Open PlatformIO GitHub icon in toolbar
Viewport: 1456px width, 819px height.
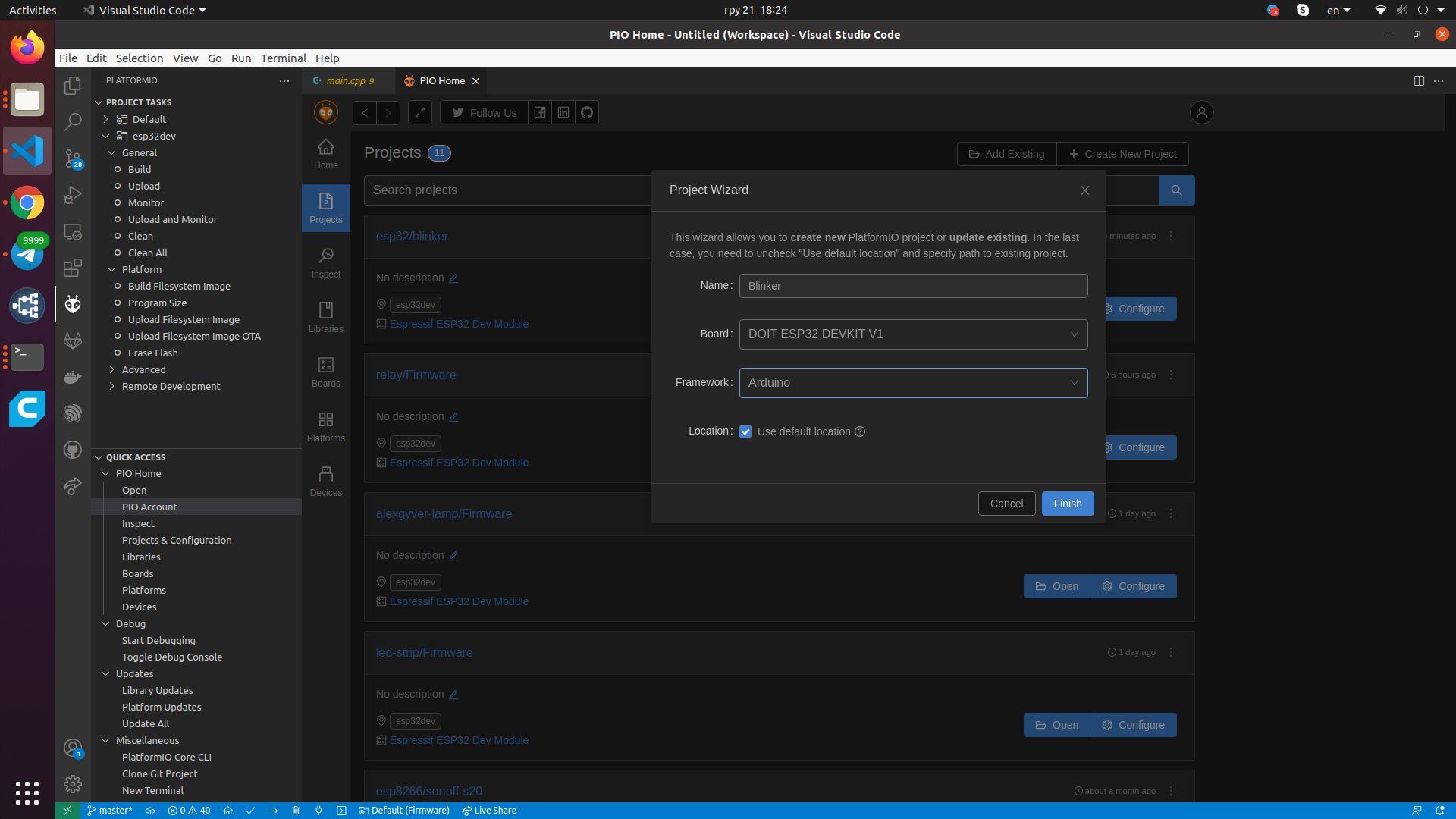(587, 113)
